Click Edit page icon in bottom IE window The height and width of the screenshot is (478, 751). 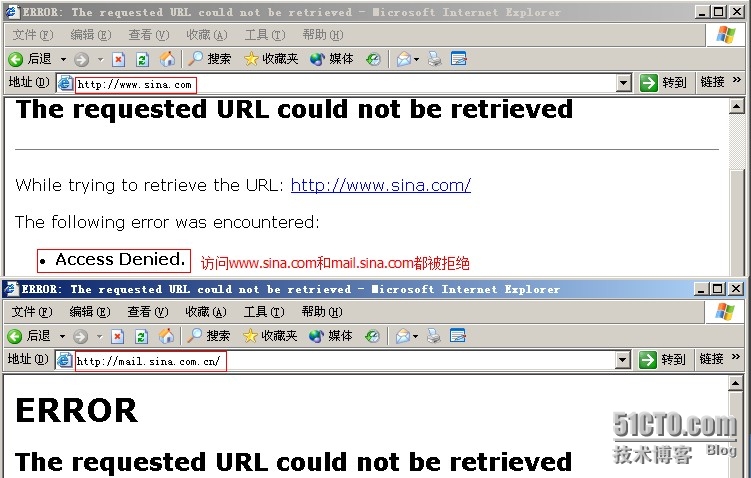(457, 336)
